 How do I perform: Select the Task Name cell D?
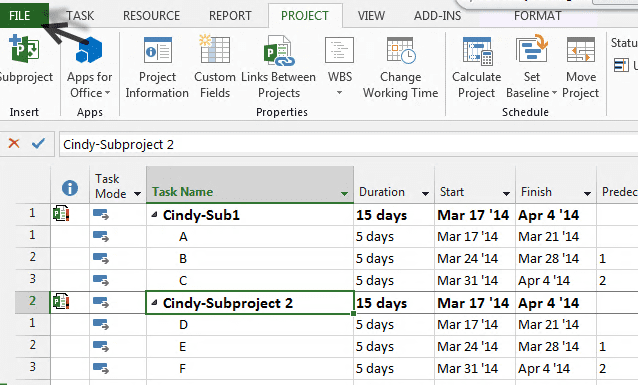(250, 324)
